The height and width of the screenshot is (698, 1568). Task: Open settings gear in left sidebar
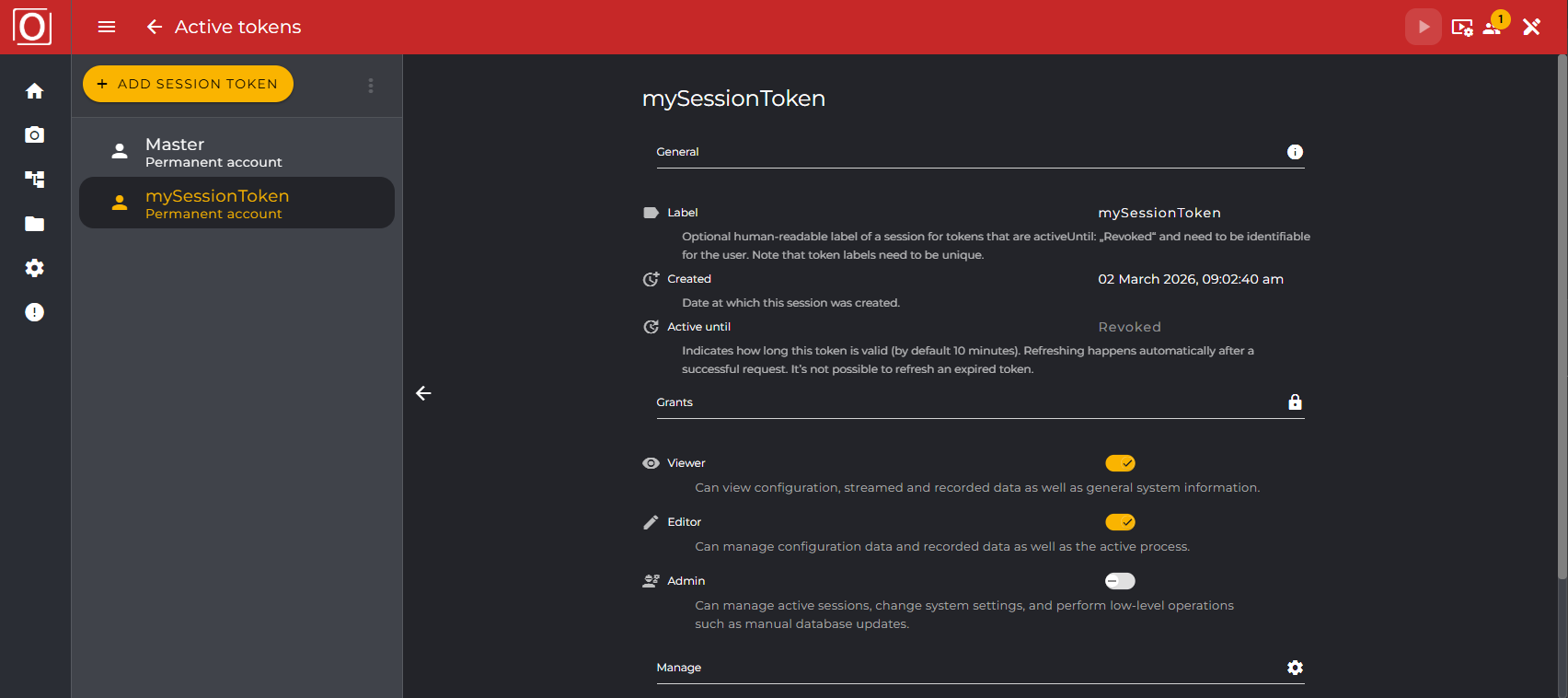coord(35,268)
